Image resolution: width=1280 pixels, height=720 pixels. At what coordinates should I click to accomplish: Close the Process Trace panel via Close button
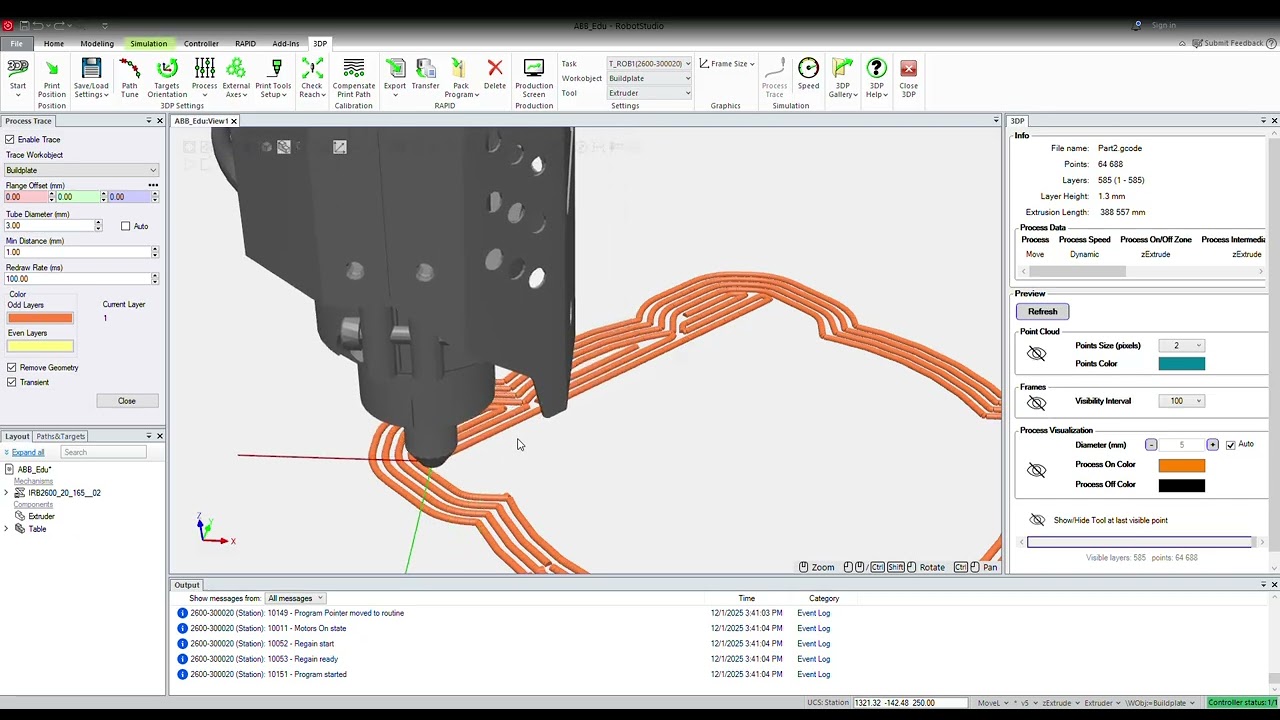pos(127,401)
